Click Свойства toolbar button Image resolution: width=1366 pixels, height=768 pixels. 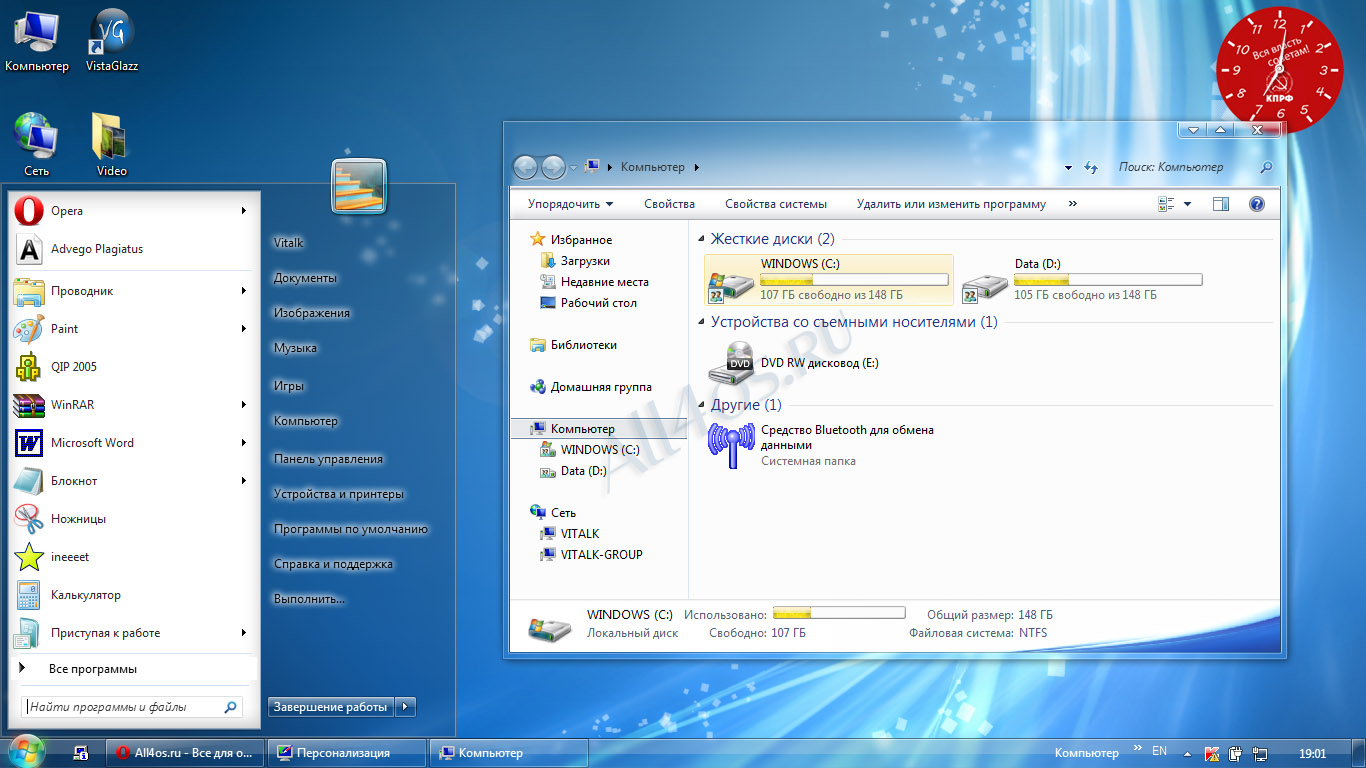669,204
